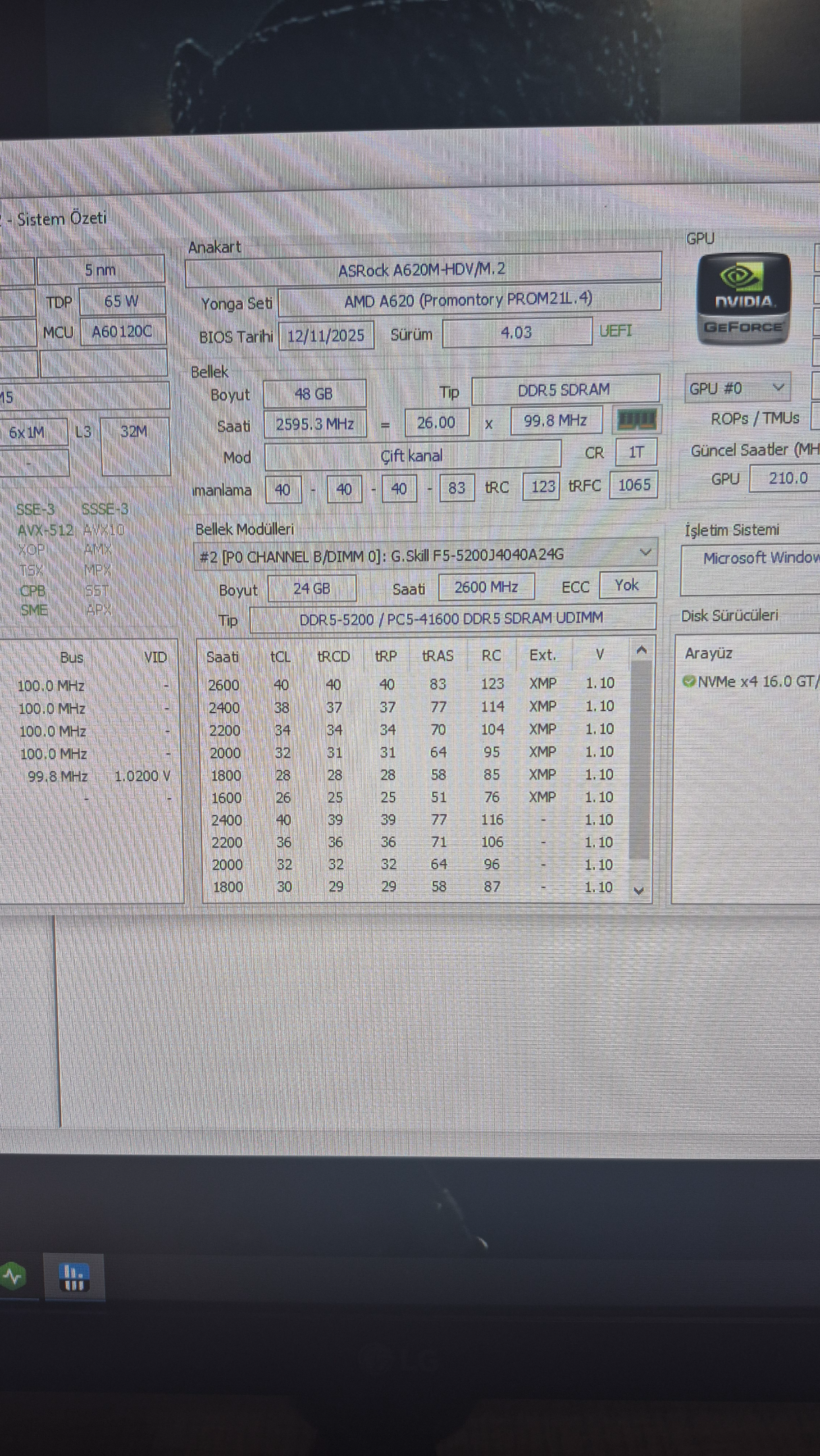Click the Microsoft Windows operating system field

(x=751, y=570)
